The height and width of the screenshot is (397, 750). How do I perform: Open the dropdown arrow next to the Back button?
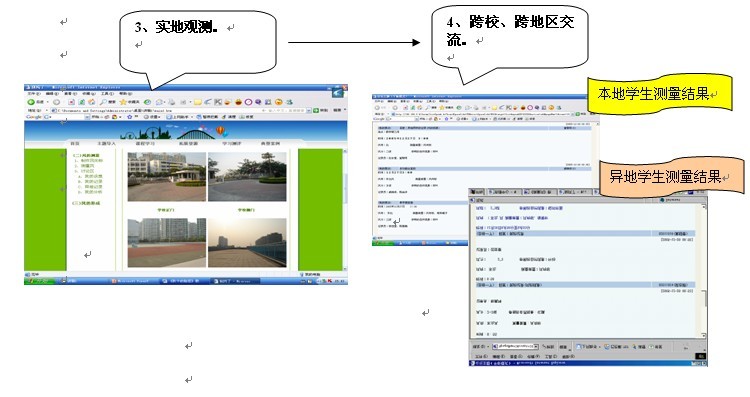point(47,102)
